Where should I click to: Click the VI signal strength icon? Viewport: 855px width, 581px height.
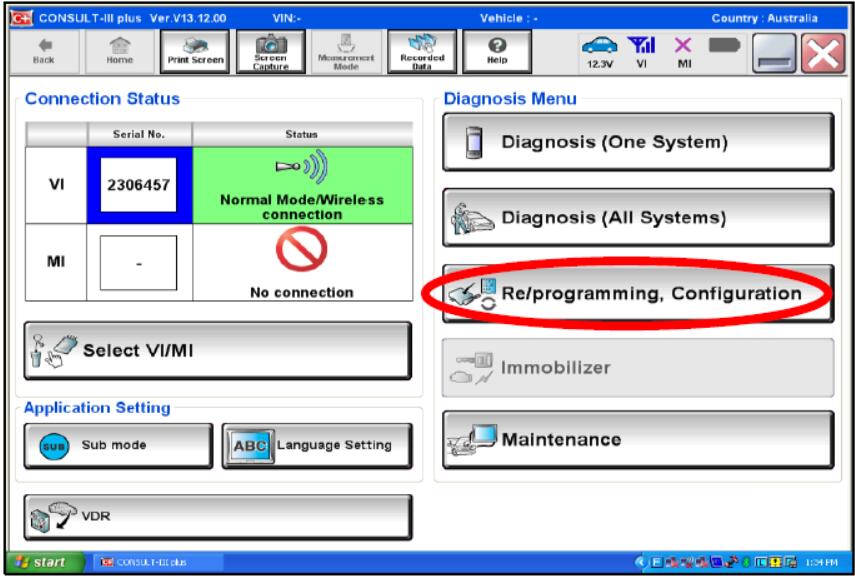coord(641,52)
